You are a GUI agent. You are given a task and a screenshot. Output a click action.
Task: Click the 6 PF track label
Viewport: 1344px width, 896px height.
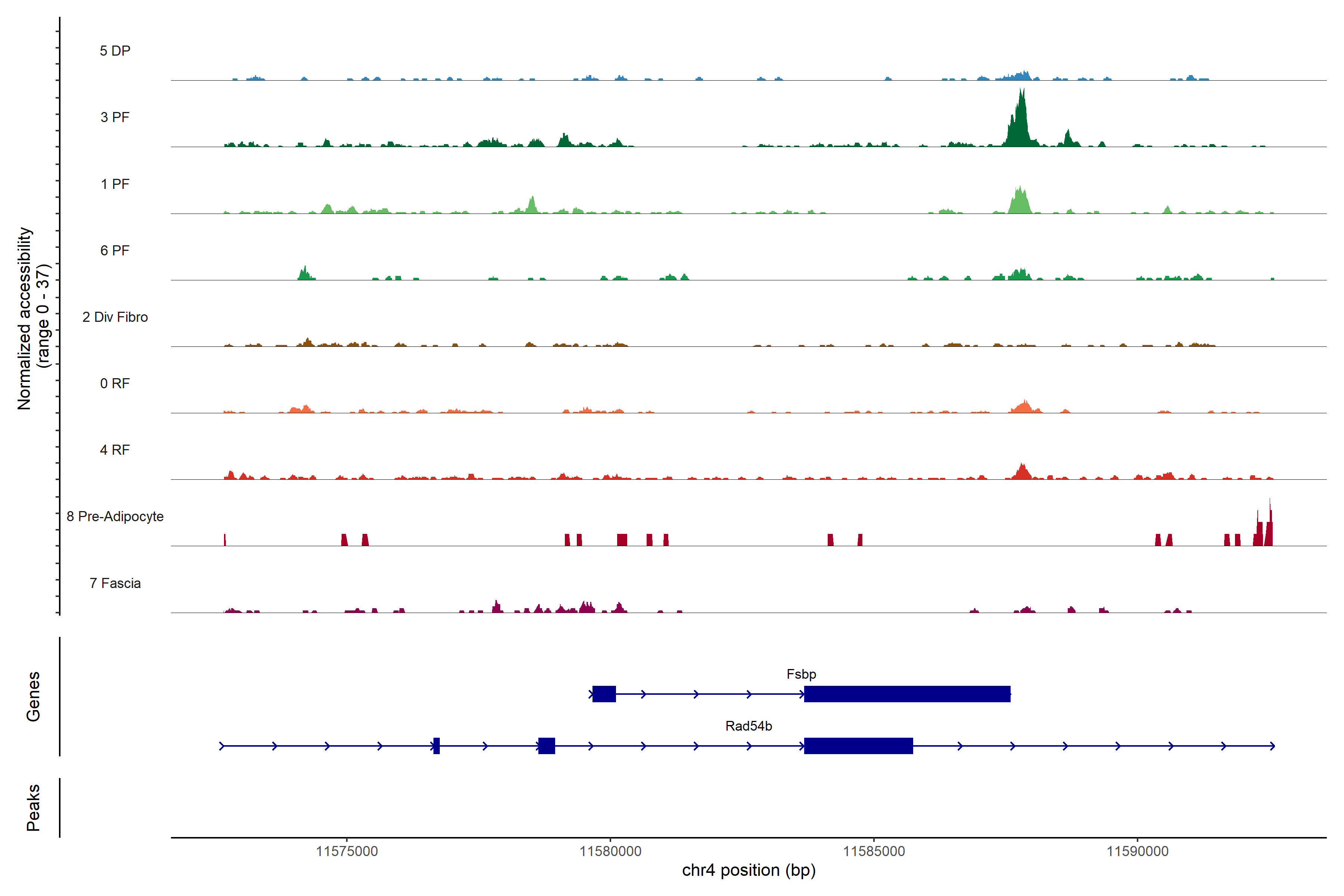point(115,251)
